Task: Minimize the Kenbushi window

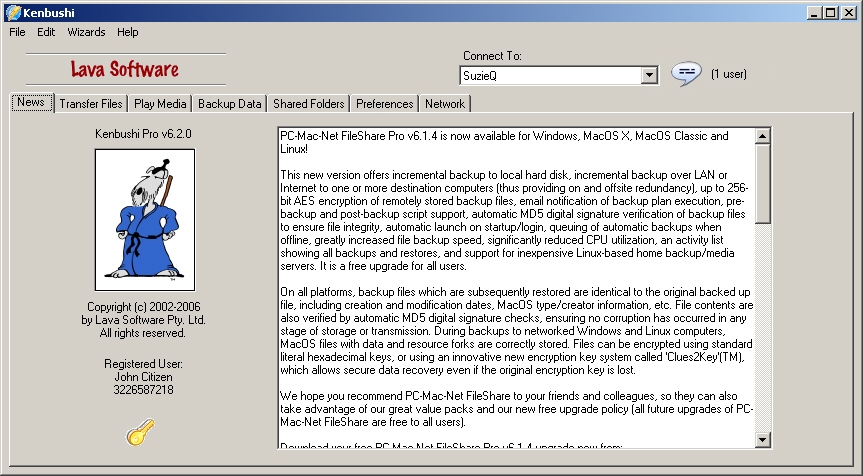Action: (x=815, y=13)
